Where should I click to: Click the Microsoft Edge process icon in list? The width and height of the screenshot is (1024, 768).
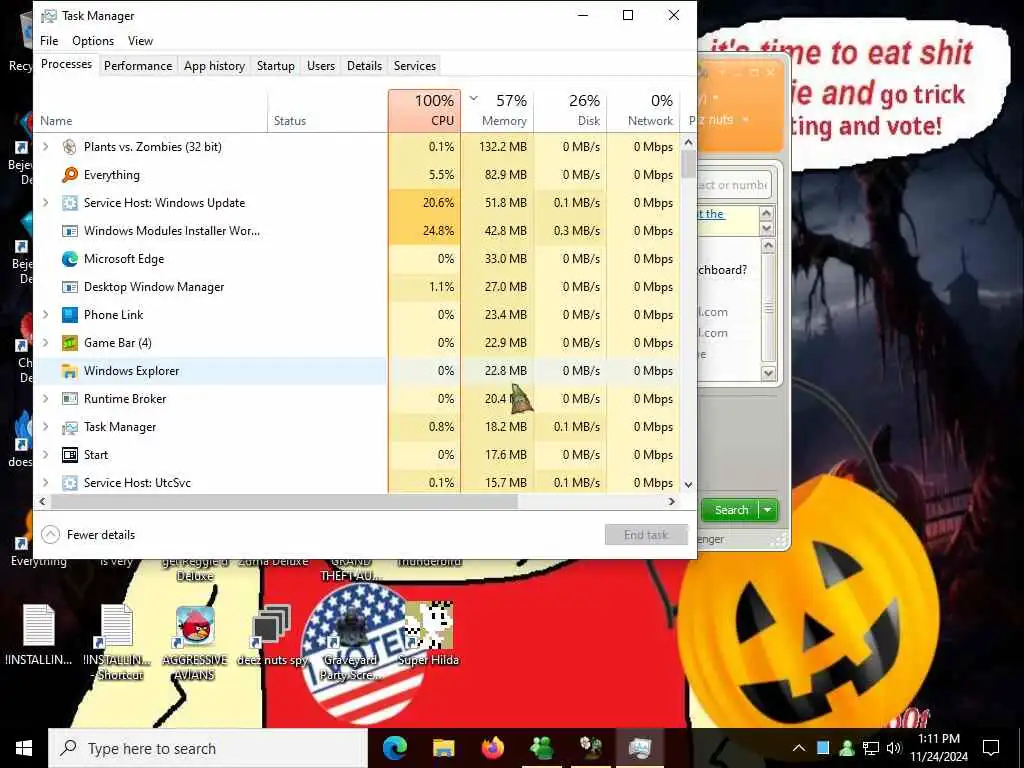pyautogui.click(x=69, y=259)
